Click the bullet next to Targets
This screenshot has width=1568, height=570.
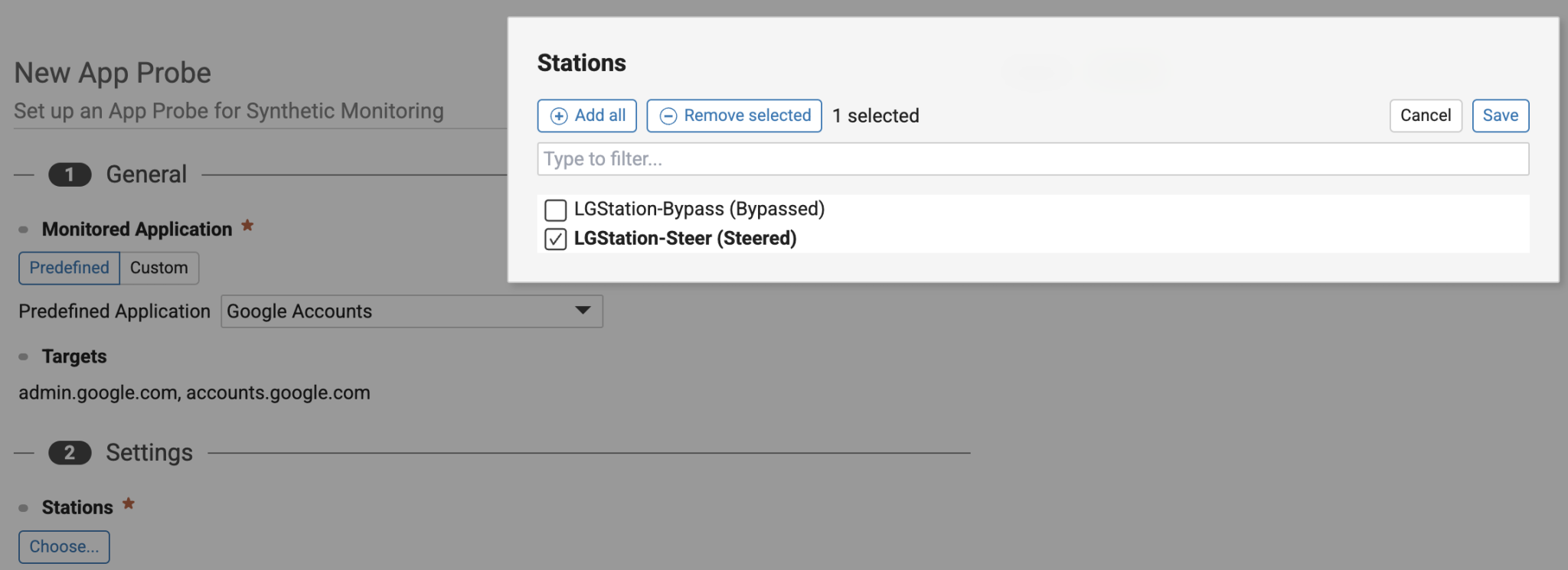pos(24,357)
